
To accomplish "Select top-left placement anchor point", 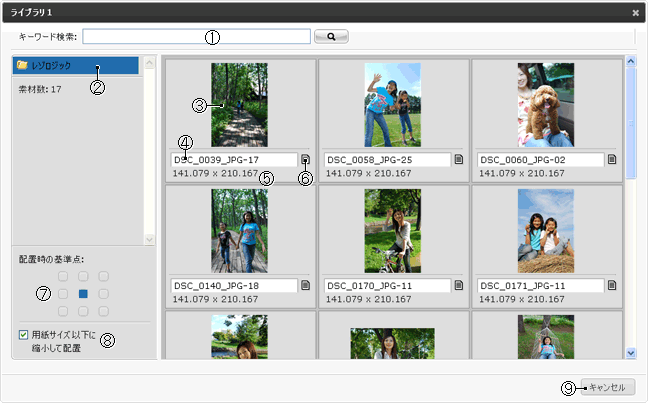I will click(x=63, y=276).
